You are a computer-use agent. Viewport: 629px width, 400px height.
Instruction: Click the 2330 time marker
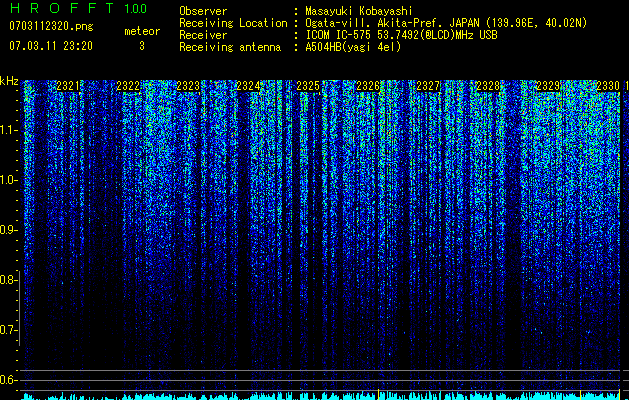click(608, 86)
